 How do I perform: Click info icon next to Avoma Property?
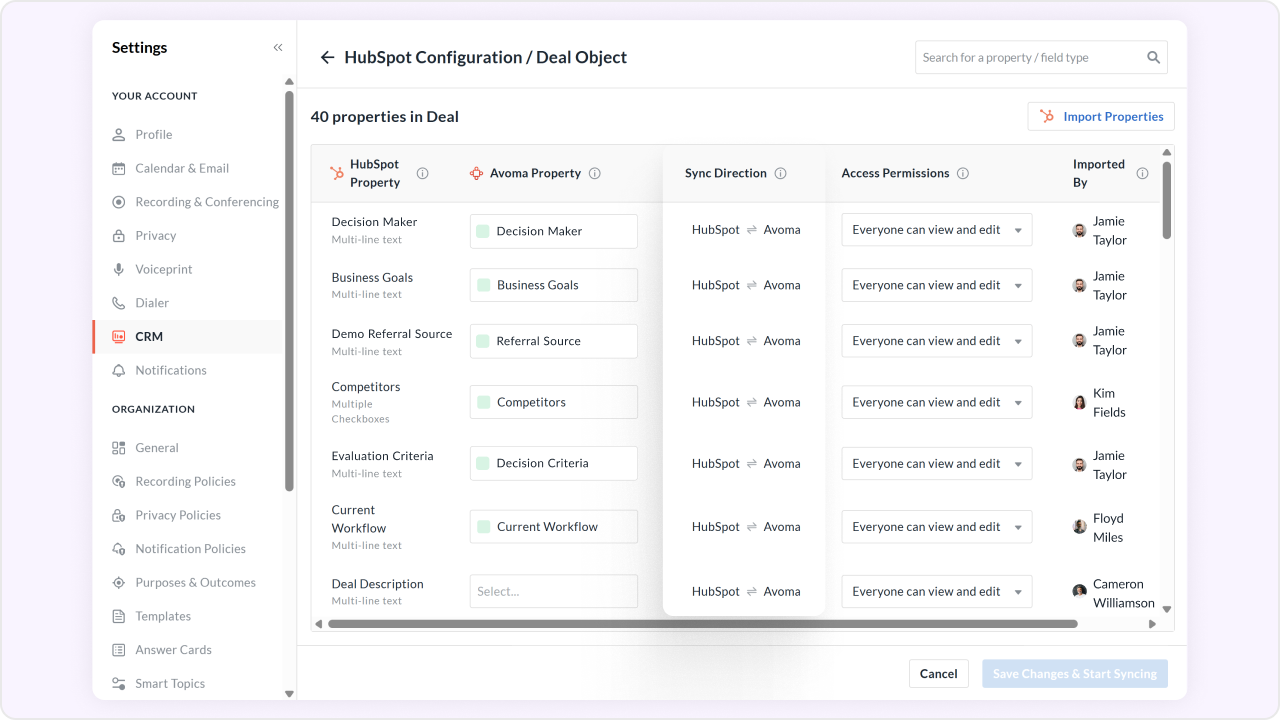click(x=595, y=173)
